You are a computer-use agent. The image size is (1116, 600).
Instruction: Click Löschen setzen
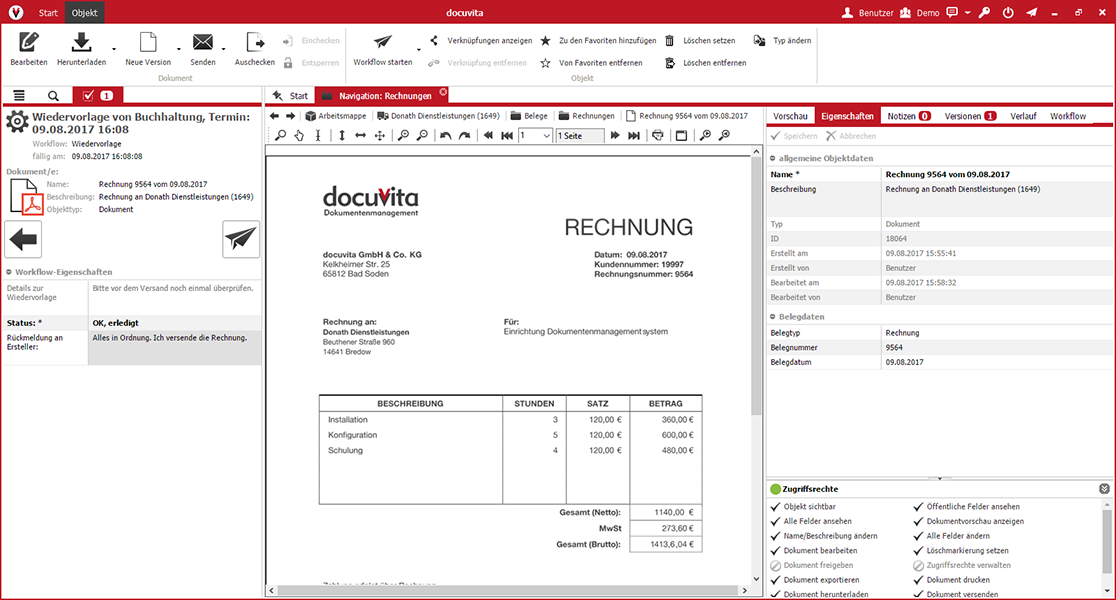point(700,41)
